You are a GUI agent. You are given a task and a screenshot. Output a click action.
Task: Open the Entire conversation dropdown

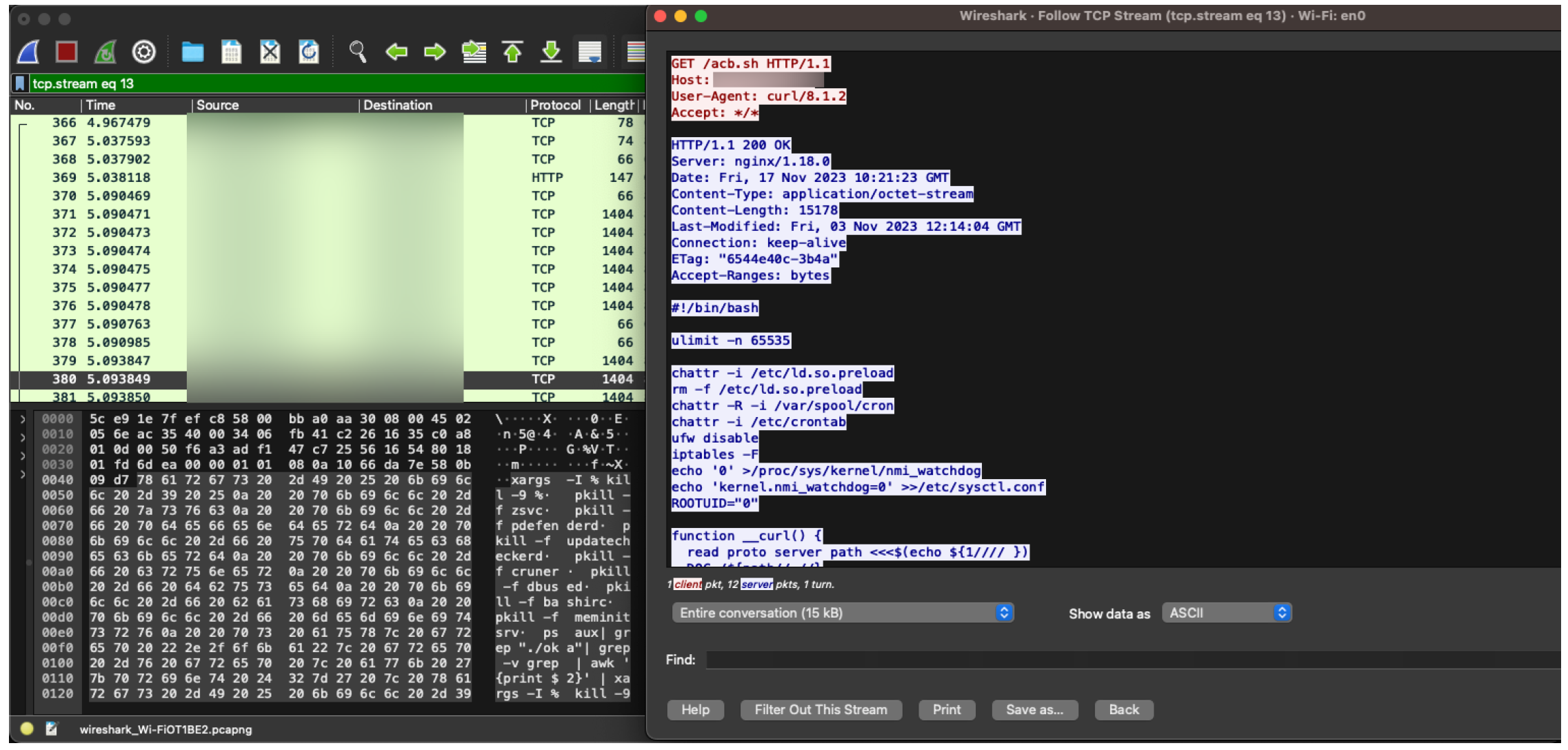[x=842, y=613]
